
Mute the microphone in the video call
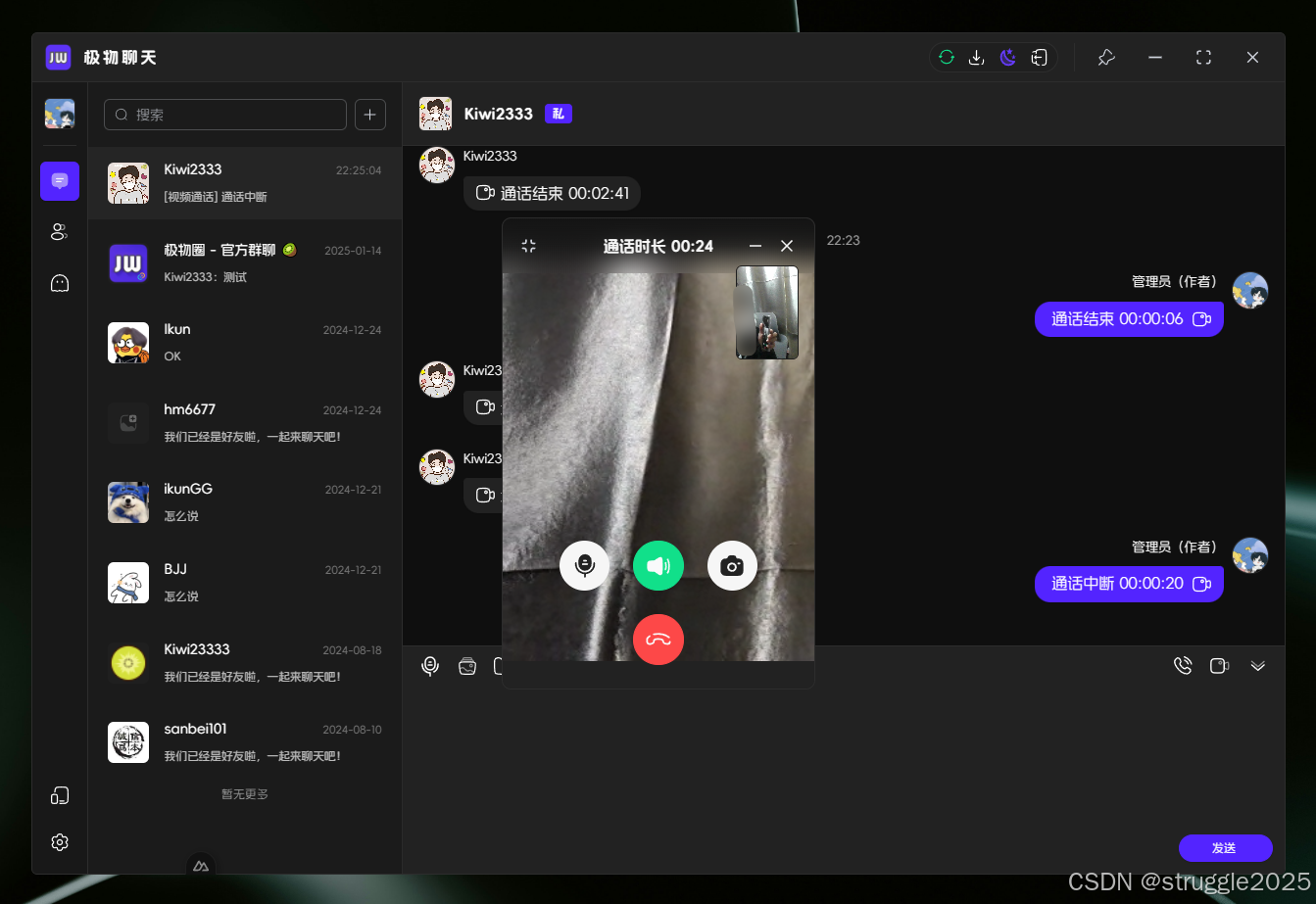tap(585, 566)
